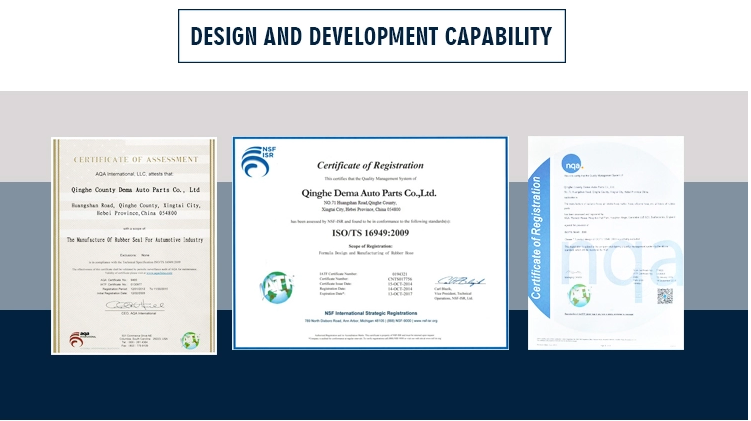
Task: Click the IATF globe logo on middle certificate
Action: 267,286
